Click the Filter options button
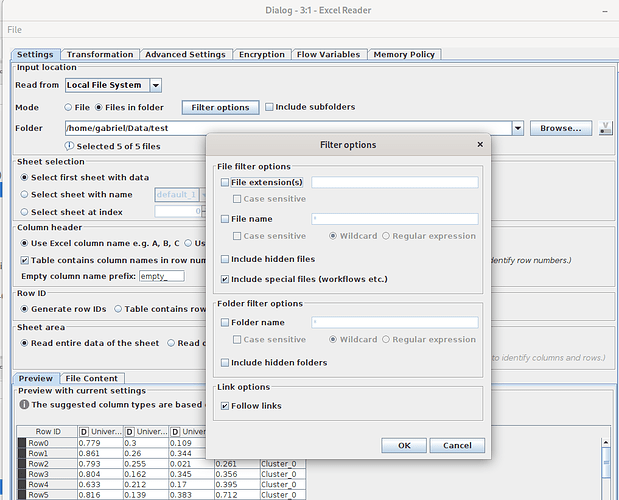The image size is (619, 500). (x=220, y=107)
